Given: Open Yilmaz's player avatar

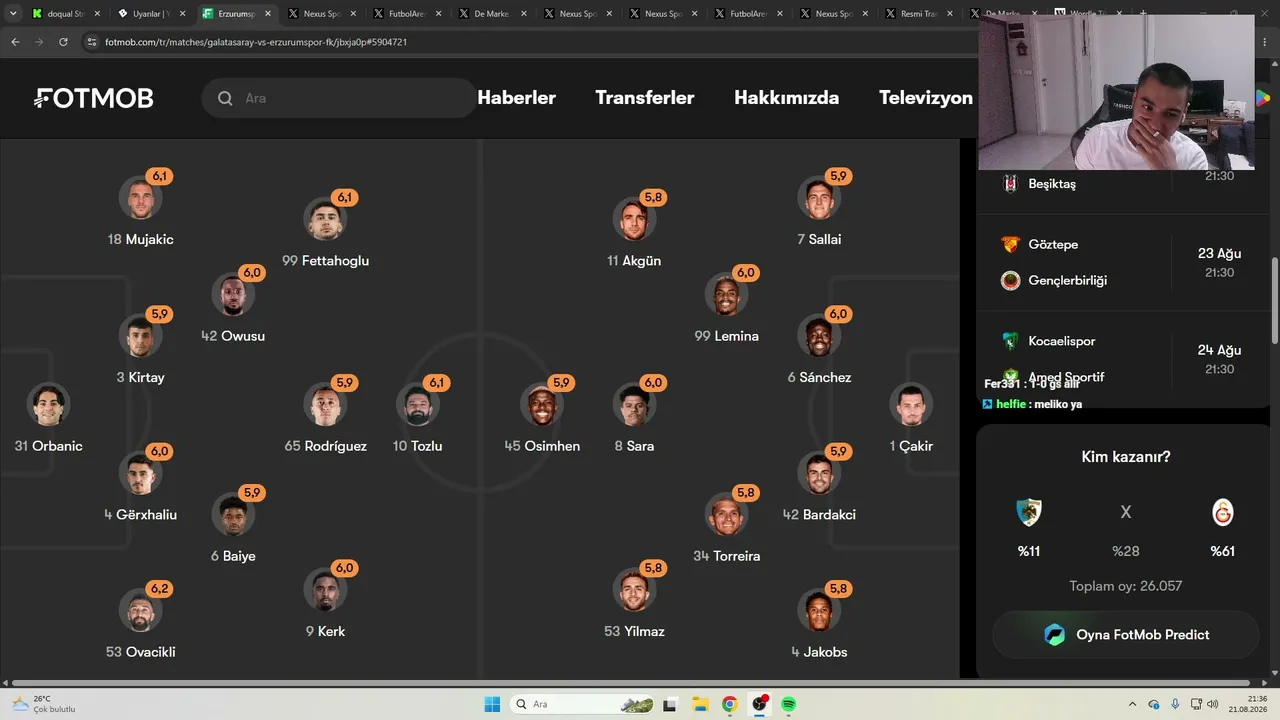Looking at the screenshot, I should (634, 590).
